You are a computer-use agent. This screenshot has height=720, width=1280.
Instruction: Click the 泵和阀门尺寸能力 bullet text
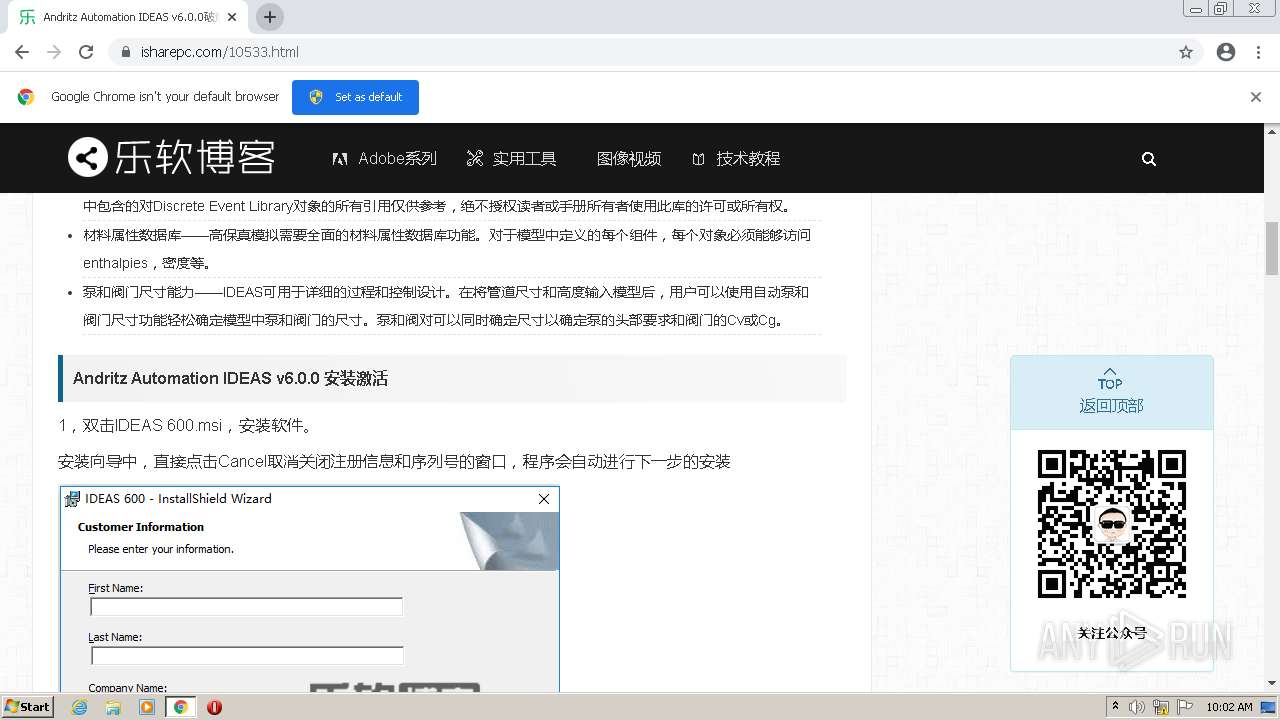(x=446, y=306)
